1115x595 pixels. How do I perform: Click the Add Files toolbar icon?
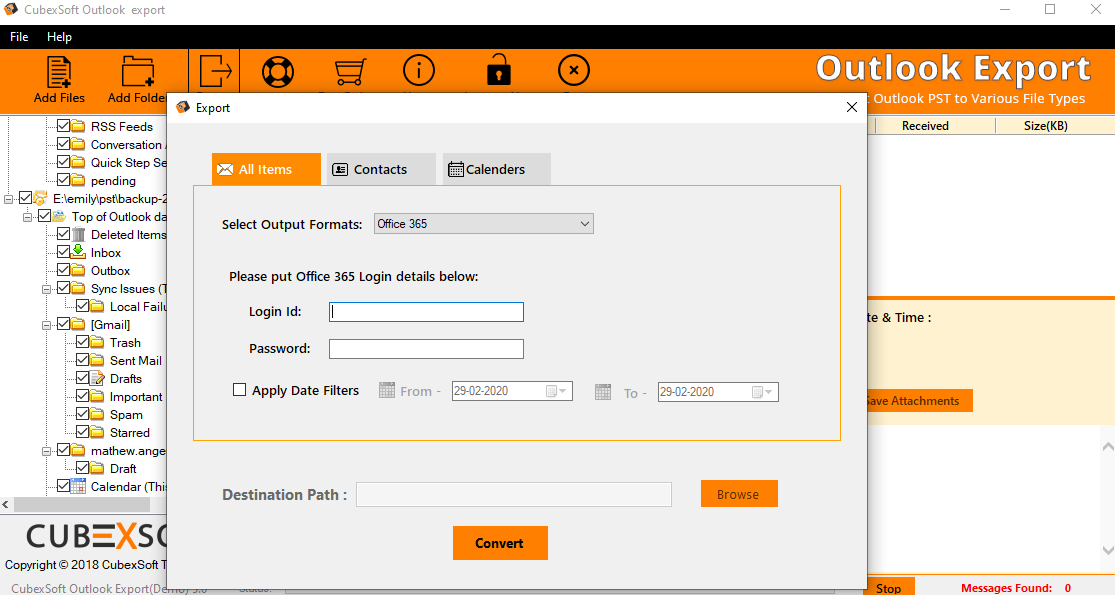click(59, 74)
